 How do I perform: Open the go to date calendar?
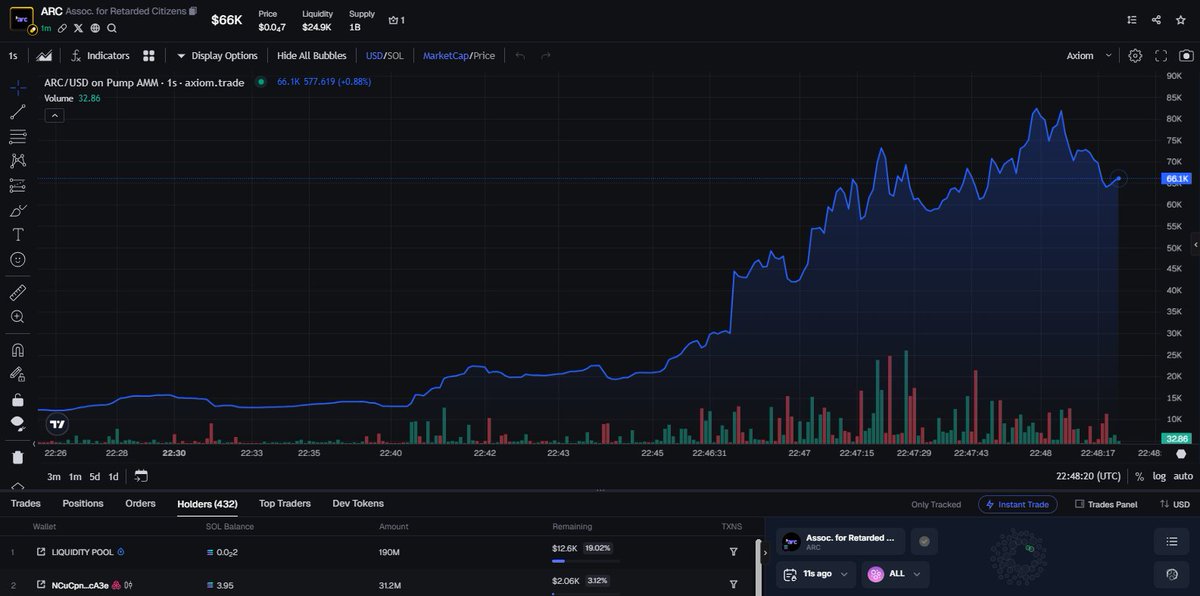[140, 476]
